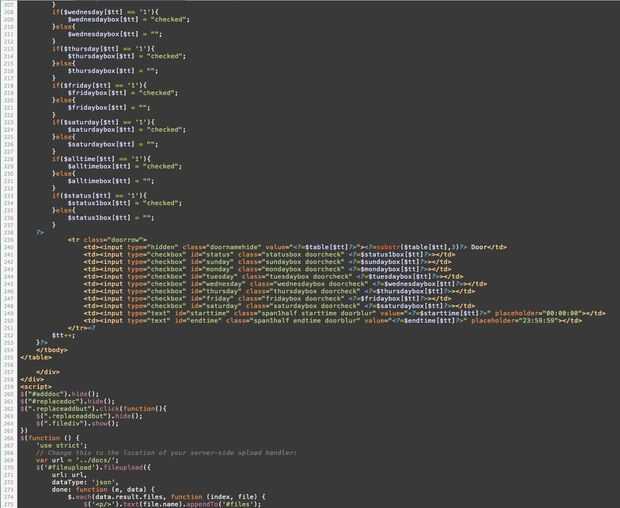Image resolution: width=620 pixels, height=508 pixels.
Task: Click the closing </tr><? line
Action: [x=81, y=328]
